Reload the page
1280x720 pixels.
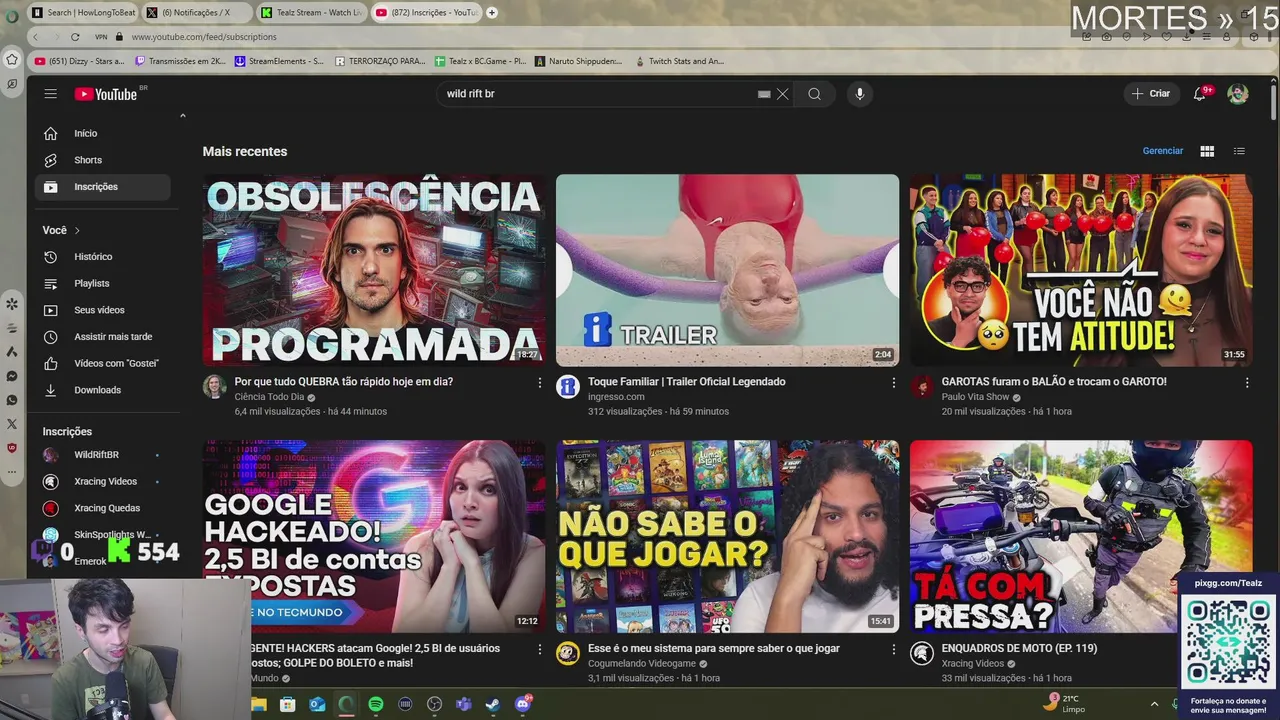pos(75,37)
